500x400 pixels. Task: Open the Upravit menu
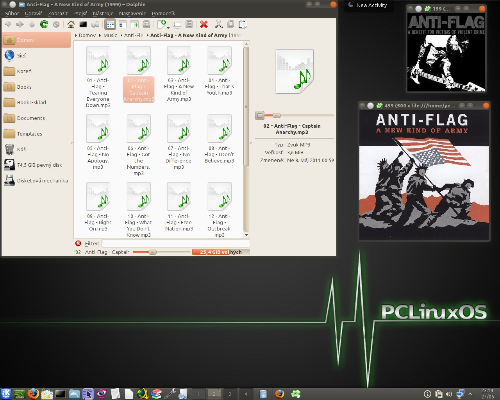point(33,13)
